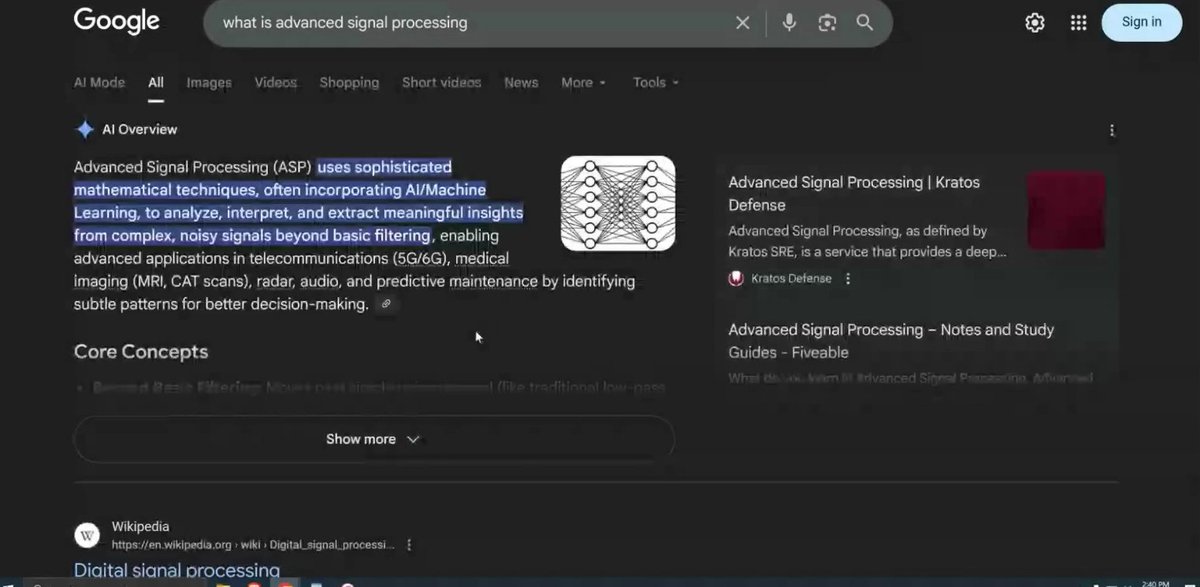
Task: Click the 'Core Concepts' heading
Action: coord(141,352)
